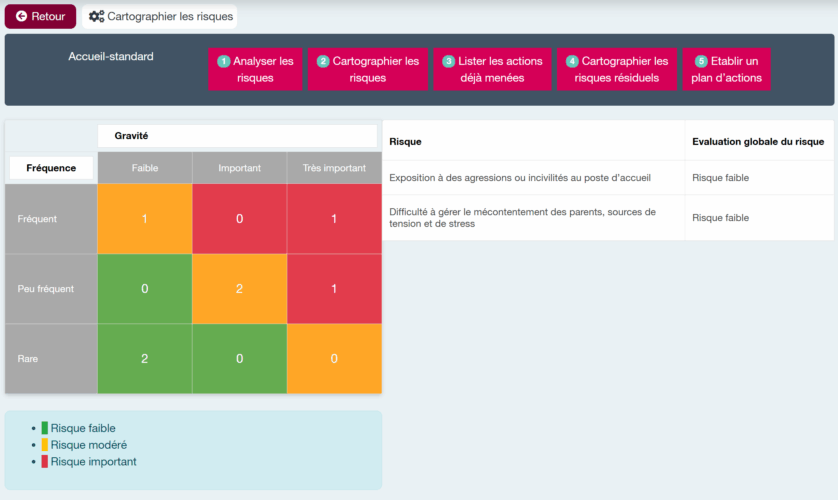The width and height of the screenshot is (838, 500).
Task: Click the step 3 number badge
Action: (x=448, y=62)
